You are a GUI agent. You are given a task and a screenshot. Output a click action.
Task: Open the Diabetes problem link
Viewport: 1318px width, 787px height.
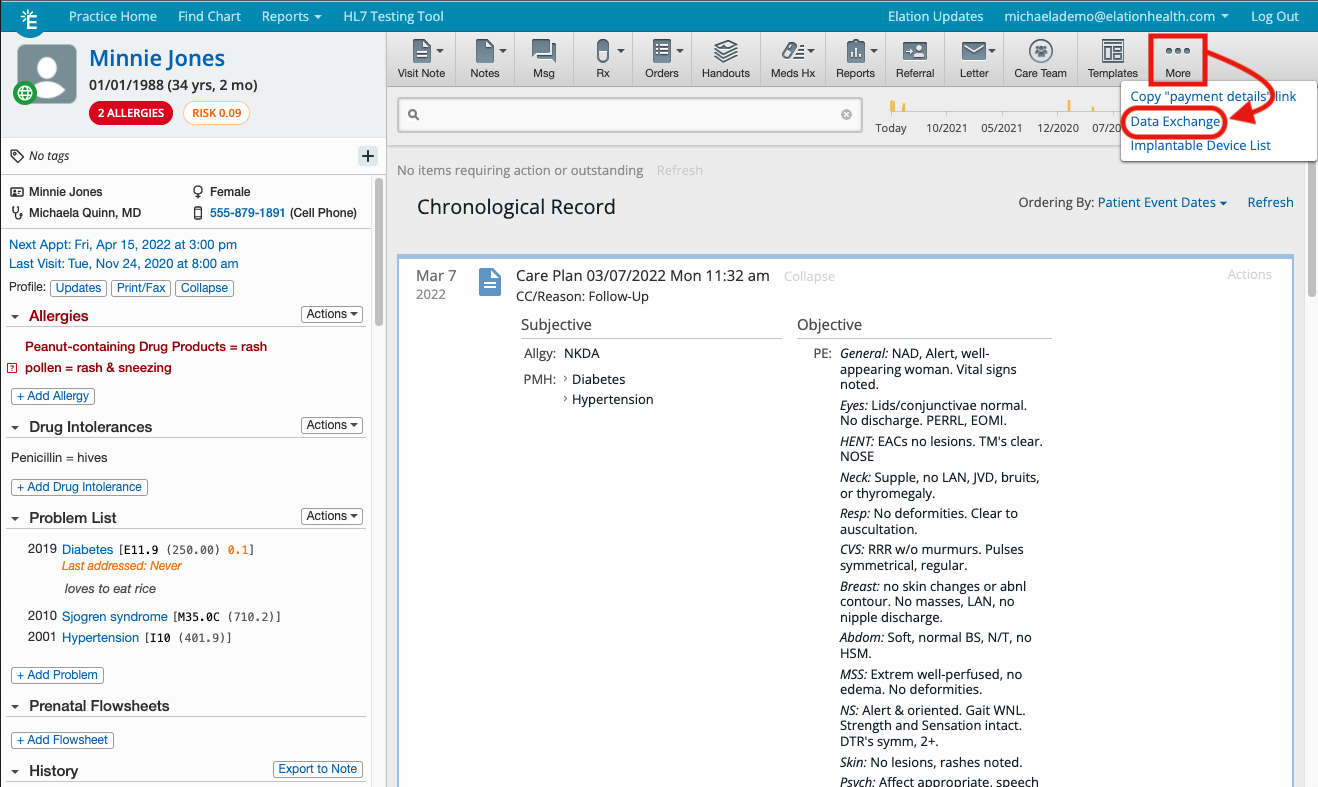point(87,548)
